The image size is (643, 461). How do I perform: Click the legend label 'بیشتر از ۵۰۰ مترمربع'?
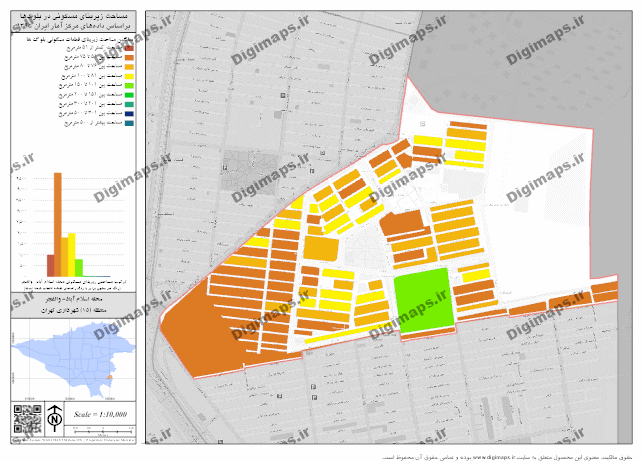coord(93,123)
